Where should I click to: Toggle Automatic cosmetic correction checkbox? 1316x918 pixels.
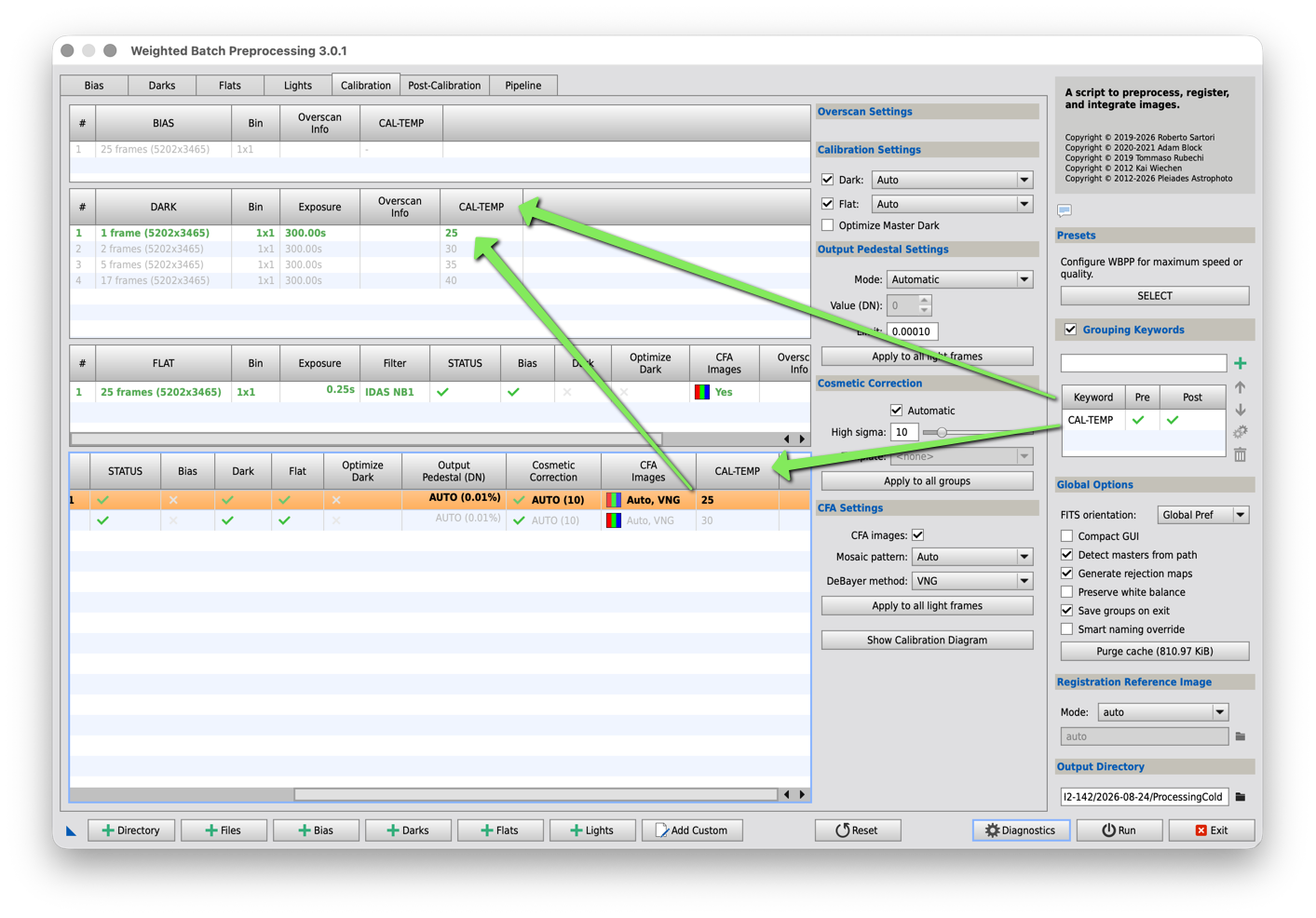896,411
